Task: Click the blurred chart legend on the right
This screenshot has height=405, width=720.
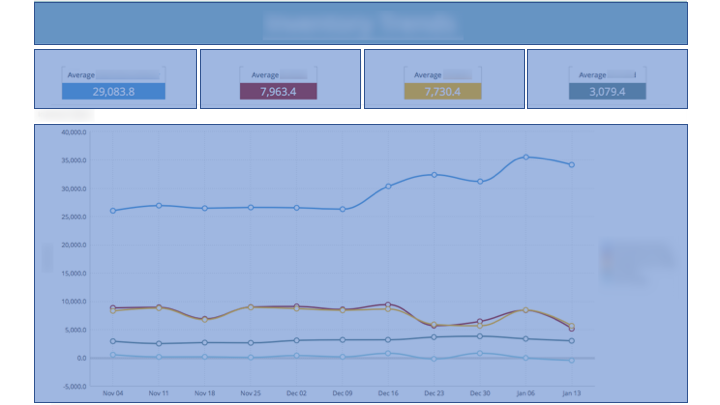Action: [x=636, y=263]
